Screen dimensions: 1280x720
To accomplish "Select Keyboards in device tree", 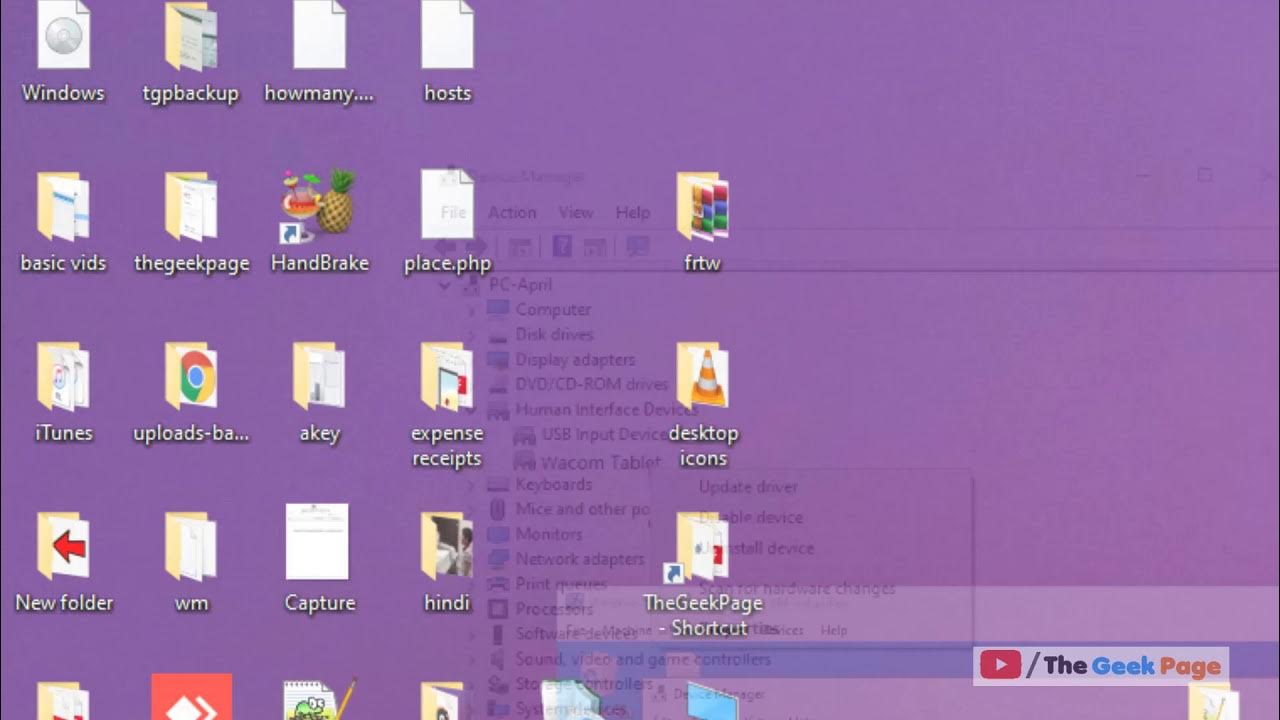I will coord(553,484).
